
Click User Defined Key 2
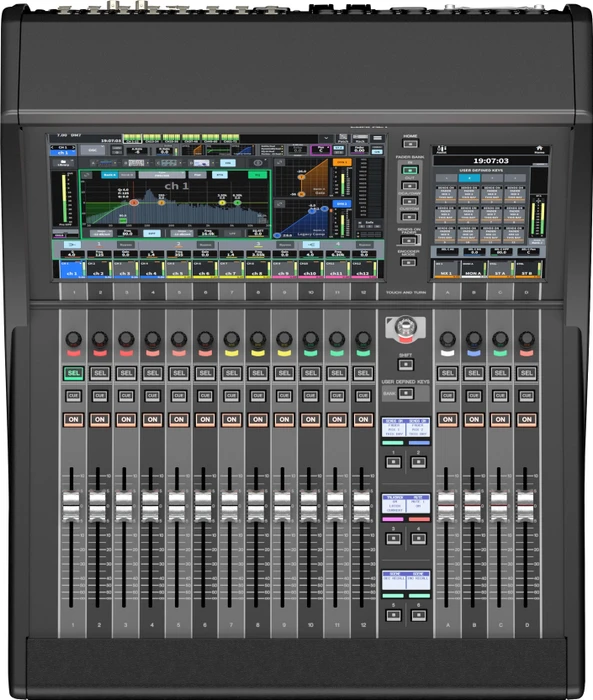pos(418,462)
